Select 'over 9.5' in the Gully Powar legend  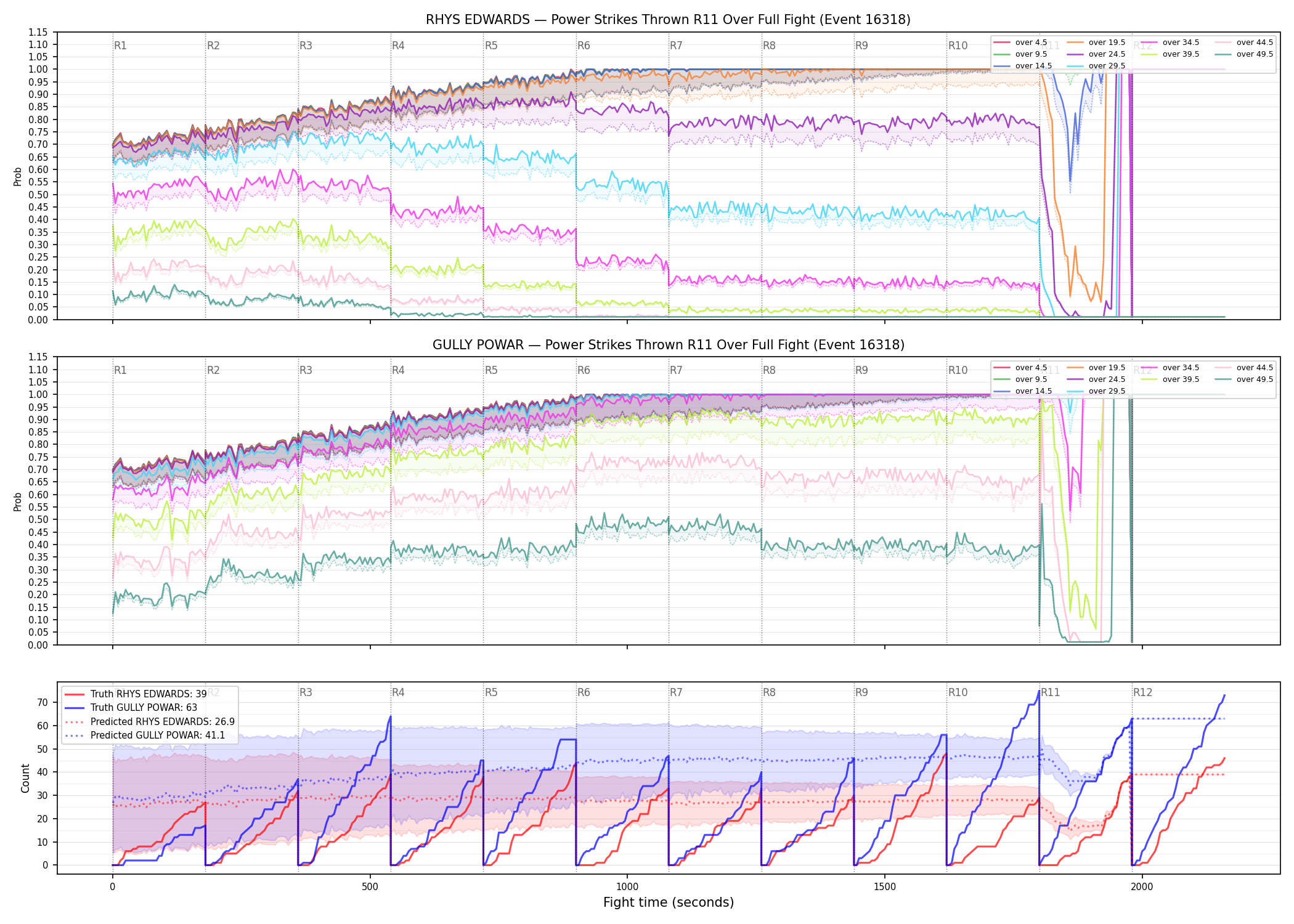pos(1020,379)
